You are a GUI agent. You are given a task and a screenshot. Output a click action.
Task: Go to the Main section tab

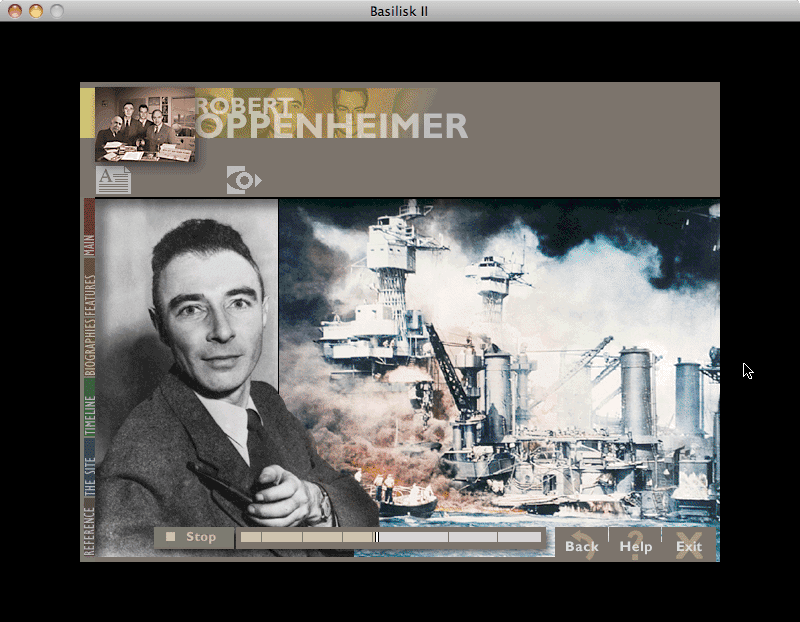89,244
